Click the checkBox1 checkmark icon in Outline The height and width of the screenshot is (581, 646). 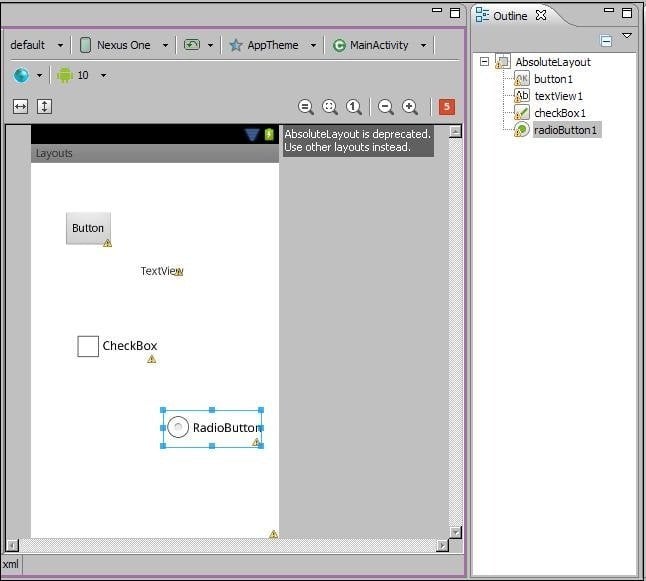(x=522, y=112)
